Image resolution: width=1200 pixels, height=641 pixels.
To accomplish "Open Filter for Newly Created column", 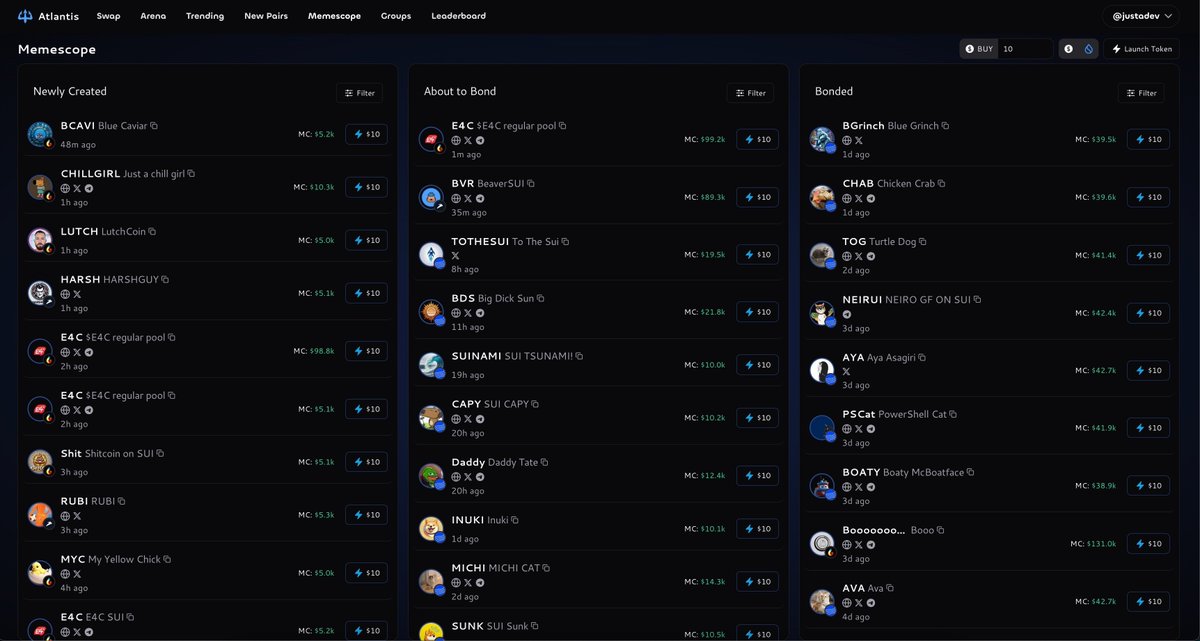I will [x=360, y=93].
